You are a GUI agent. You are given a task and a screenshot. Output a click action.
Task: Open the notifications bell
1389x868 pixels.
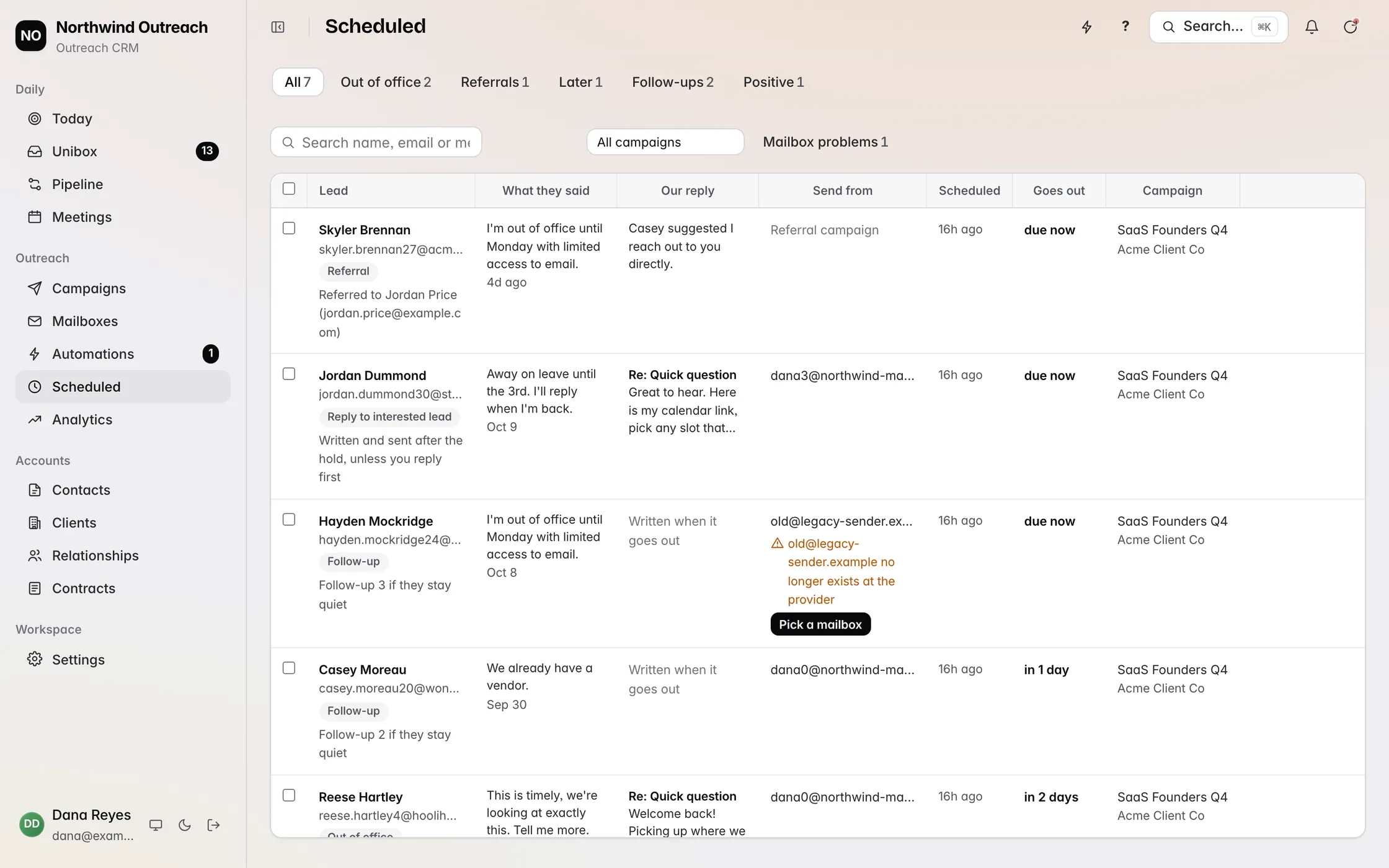point(1311,27)
